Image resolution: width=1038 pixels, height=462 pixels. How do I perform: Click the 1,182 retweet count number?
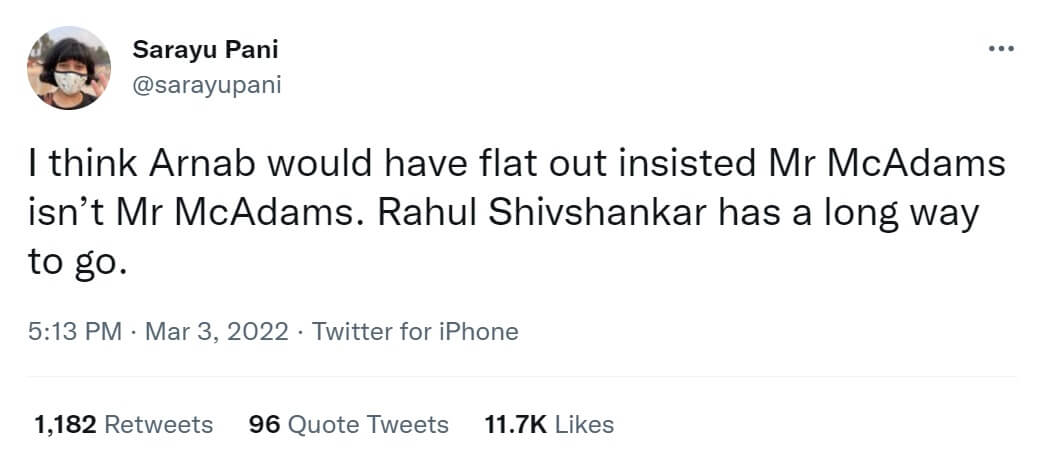pos(66,425)
